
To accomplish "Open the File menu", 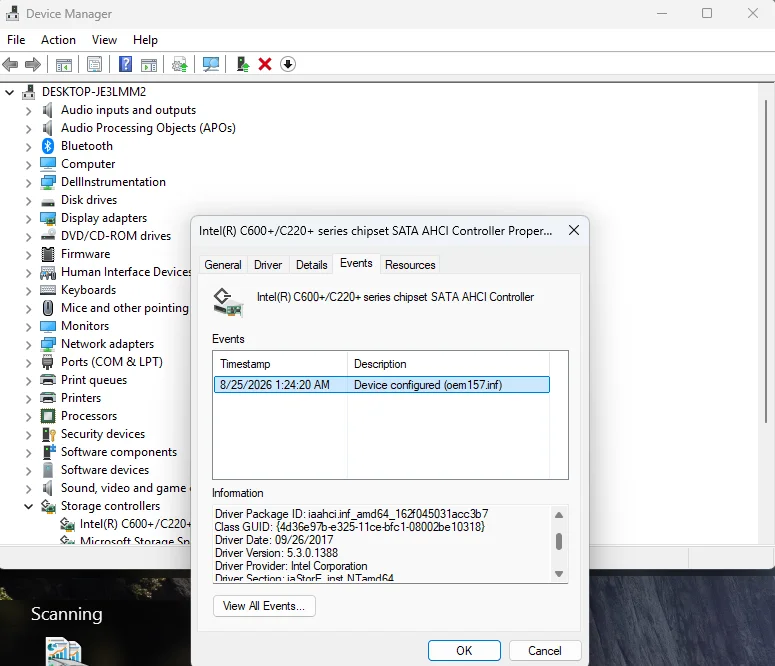I will pos(16,40).
